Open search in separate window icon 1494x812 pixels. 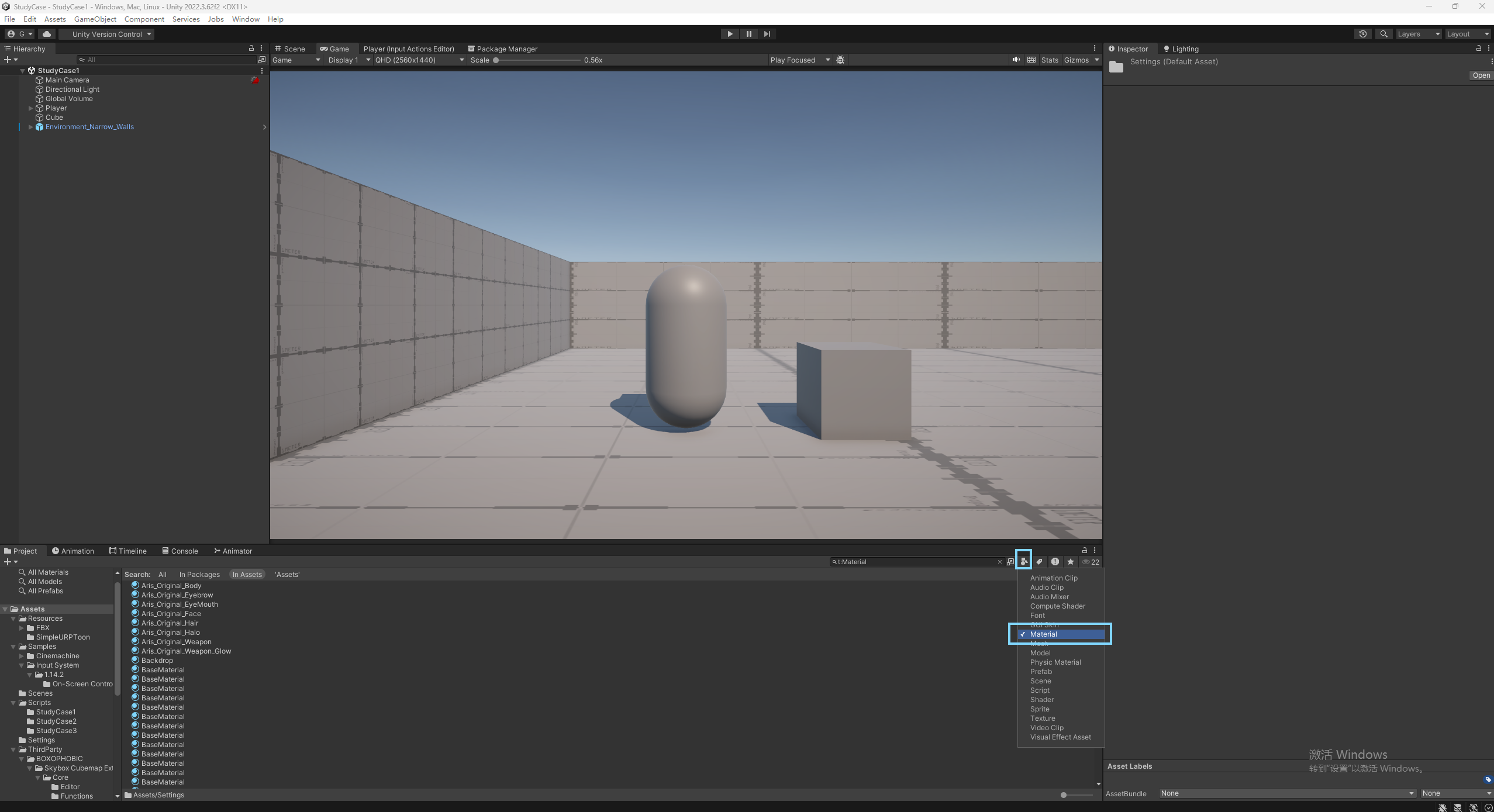click(x=1010, y=562)
